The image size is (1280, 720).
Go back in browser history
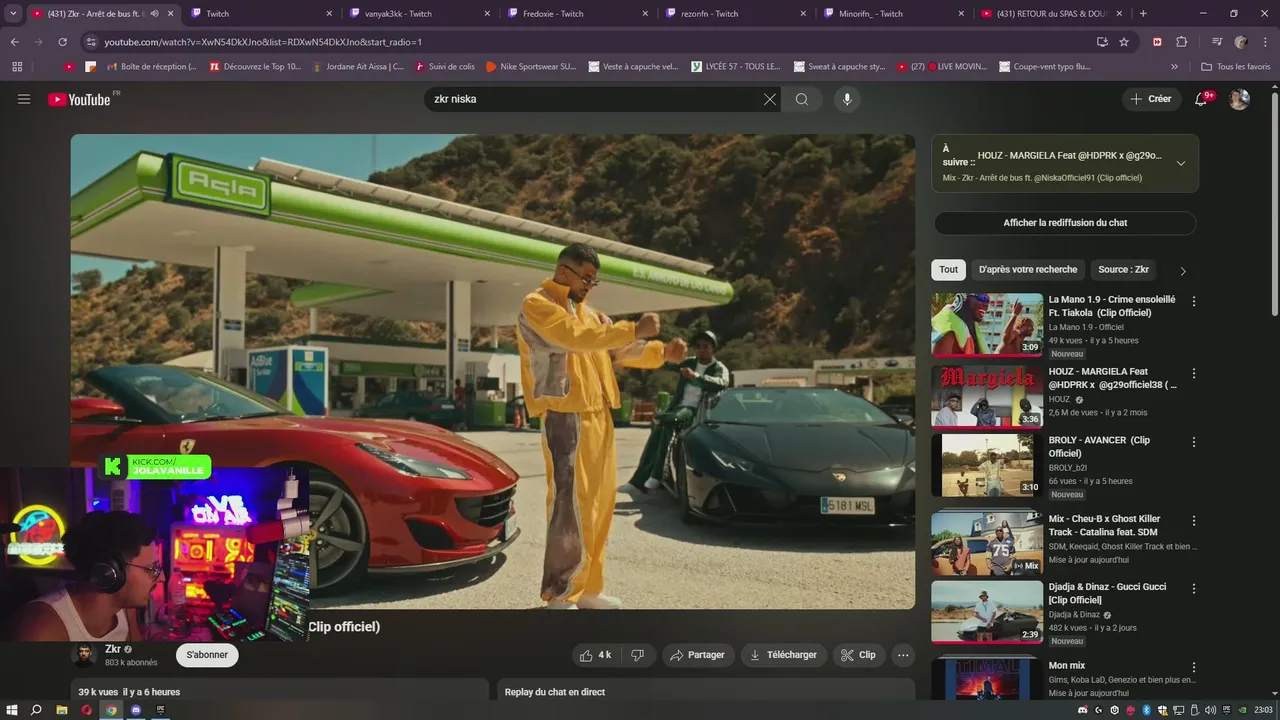(14, 42)
